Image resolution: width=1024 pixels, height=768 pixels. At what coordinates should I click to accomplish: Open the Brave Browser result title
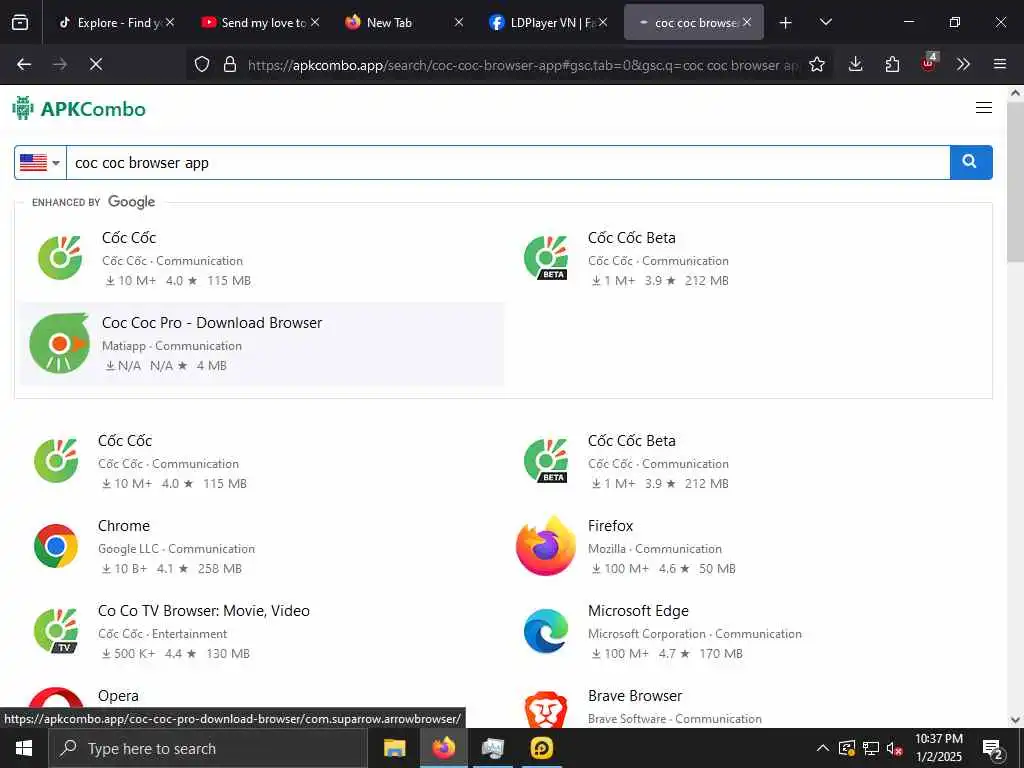coord(635,696)
